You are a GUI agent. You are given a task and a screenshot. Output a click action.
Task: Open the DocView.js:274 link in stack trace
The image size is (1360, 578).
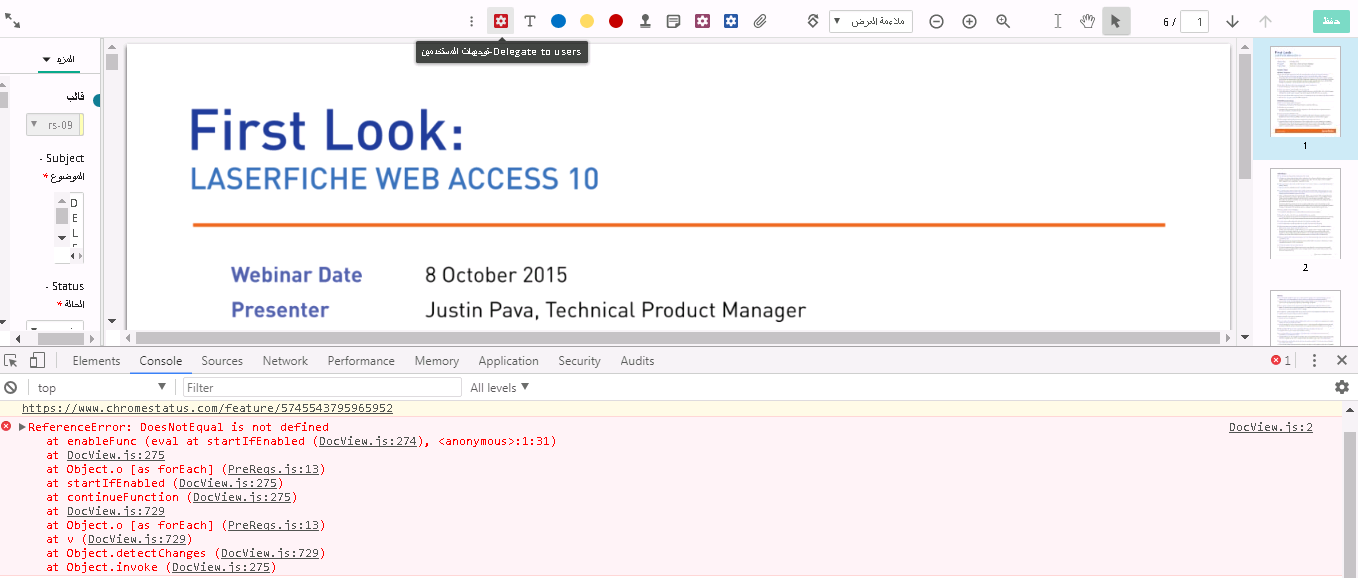[x=368, y=441]
